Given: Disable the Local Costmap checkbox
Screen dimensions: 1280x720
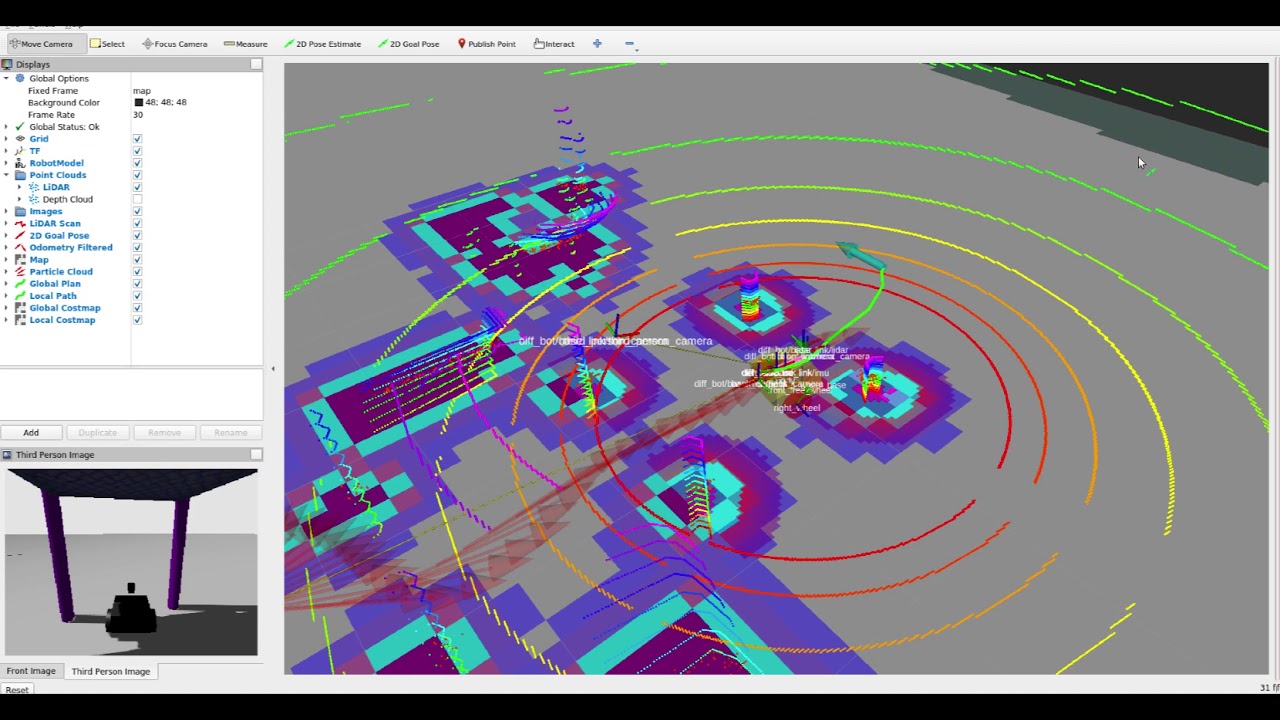Looking at the screenshot, I should point(137,320).
